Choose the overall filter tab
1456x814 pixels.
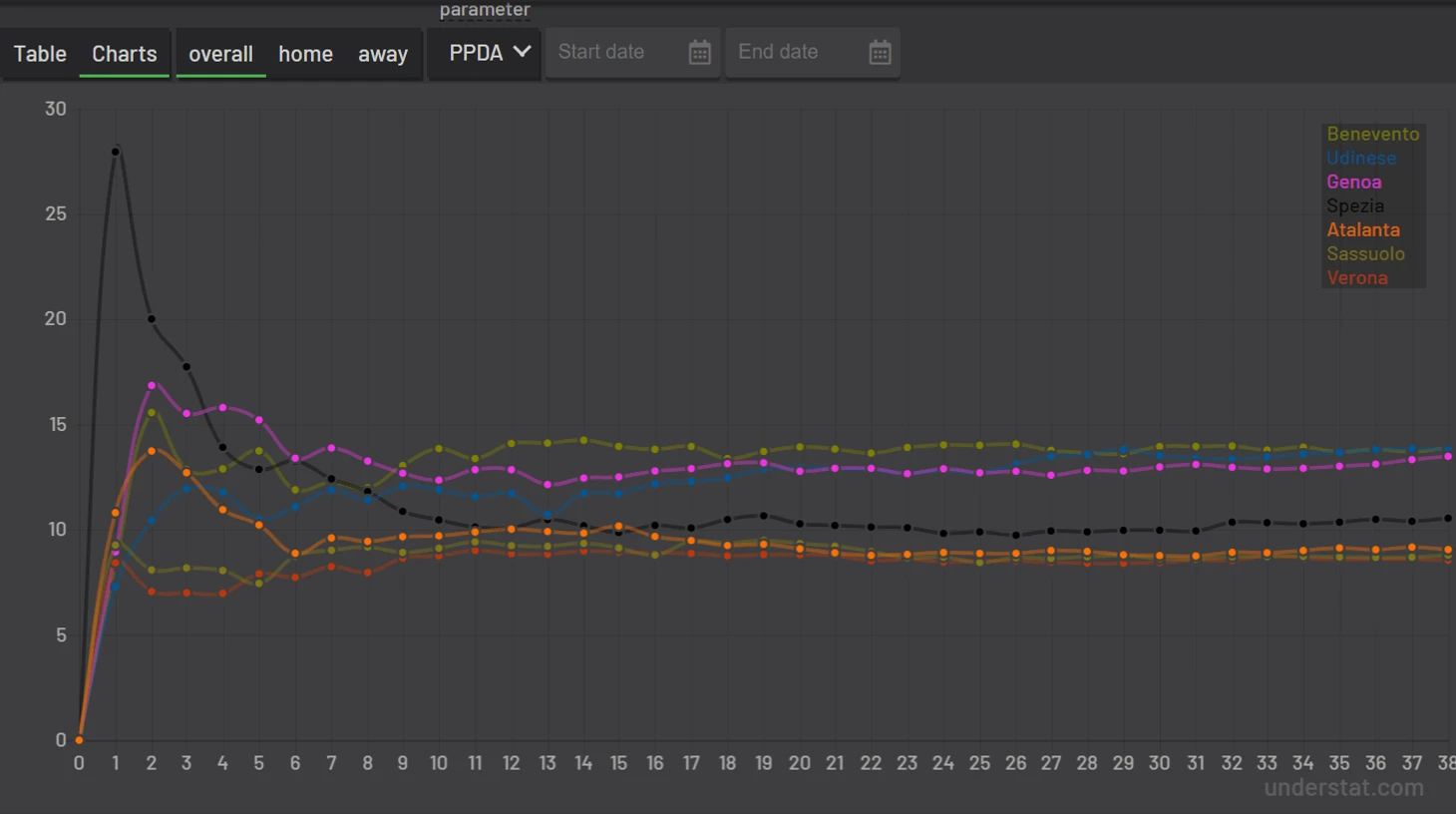click(220, 54)
